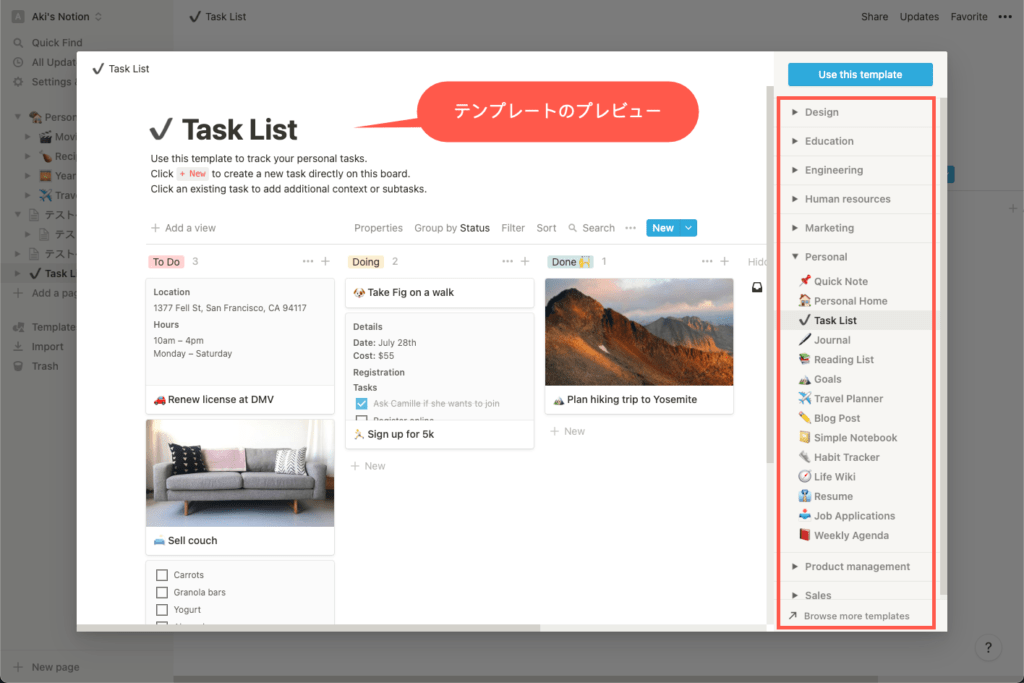1024x683 pixels.
Task: Open the Filter menu
Action: pos(513,228)
